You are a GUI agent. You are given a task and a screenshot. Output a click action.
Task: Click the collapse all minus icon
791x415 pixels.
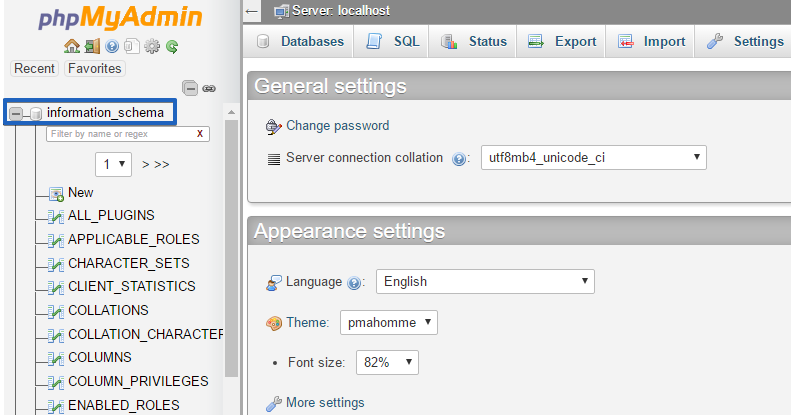(190, 88)
